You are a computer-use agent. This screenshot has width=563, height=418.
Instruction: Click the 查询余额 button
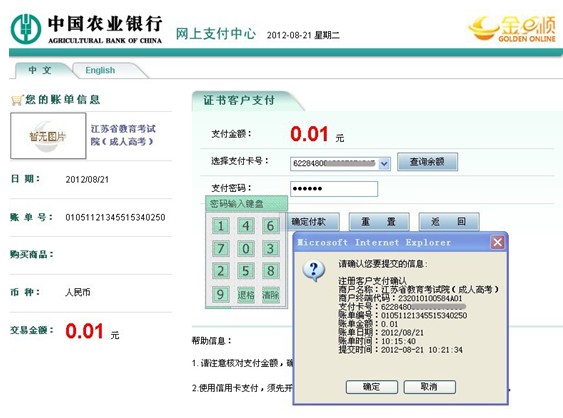tap(427, 162)
